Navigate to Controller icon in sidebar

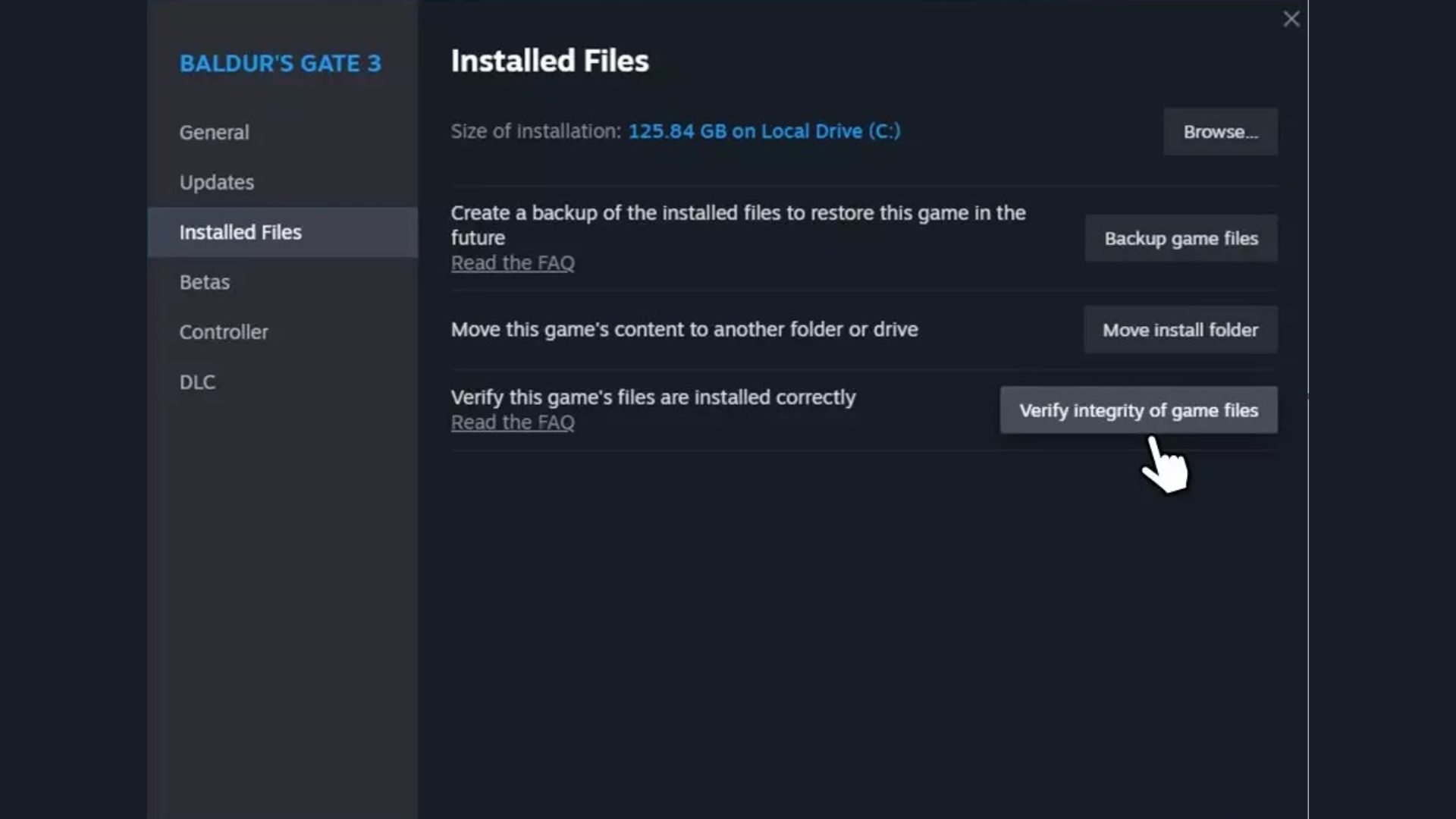pos(224,331)
